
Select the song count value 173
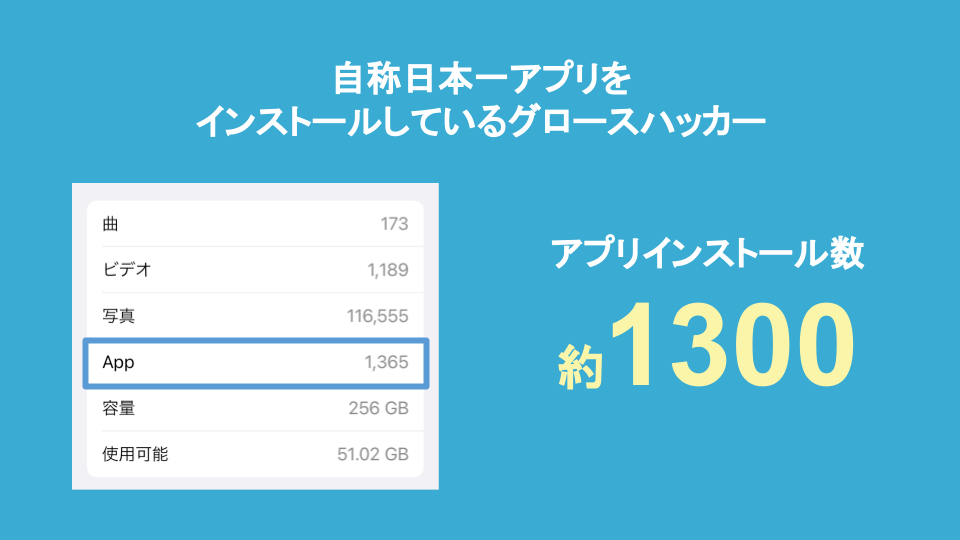tap(394, 223)
